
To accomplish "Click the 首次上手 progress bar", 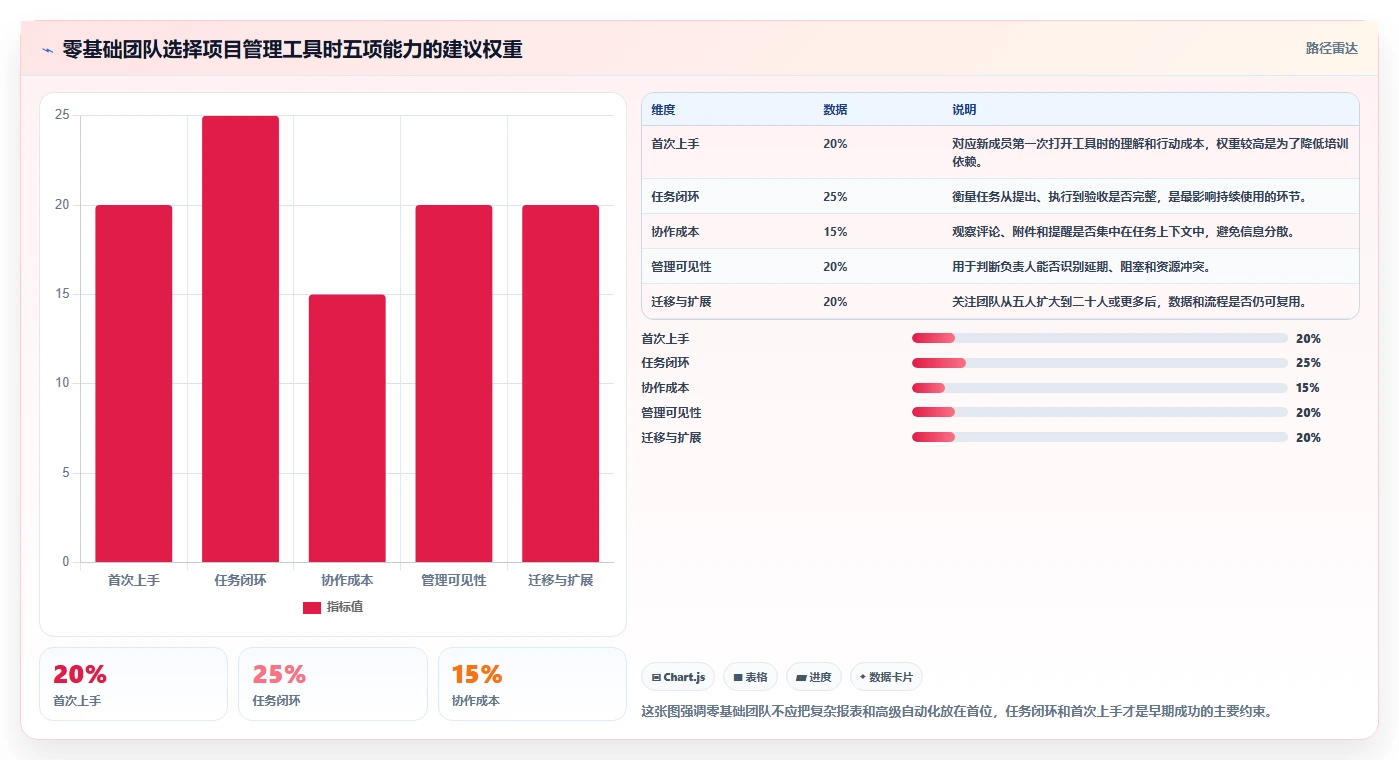I will (1099, 339).
